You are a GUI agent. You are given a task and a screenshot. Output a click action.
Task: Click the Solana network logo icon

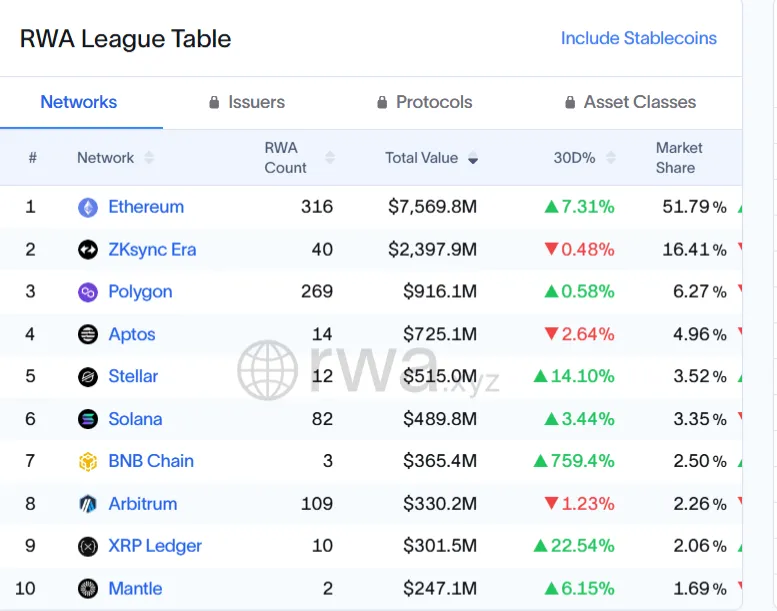click(88, 419)
